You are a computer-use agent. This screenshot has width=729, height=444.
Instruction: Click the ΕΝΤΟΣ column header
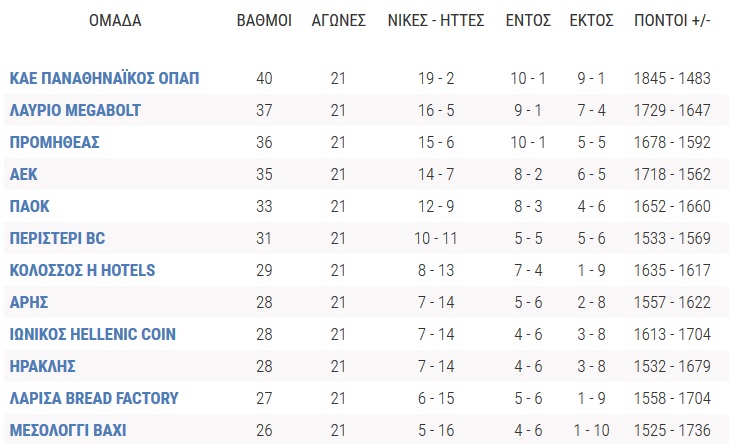pos(528,20)
